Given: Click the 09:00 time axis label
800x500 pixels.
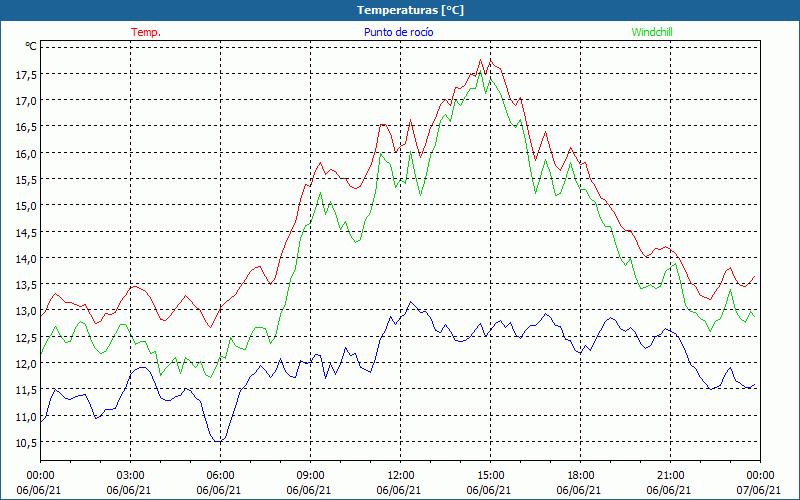Looking at the screenshot, I should click(311, 476).
